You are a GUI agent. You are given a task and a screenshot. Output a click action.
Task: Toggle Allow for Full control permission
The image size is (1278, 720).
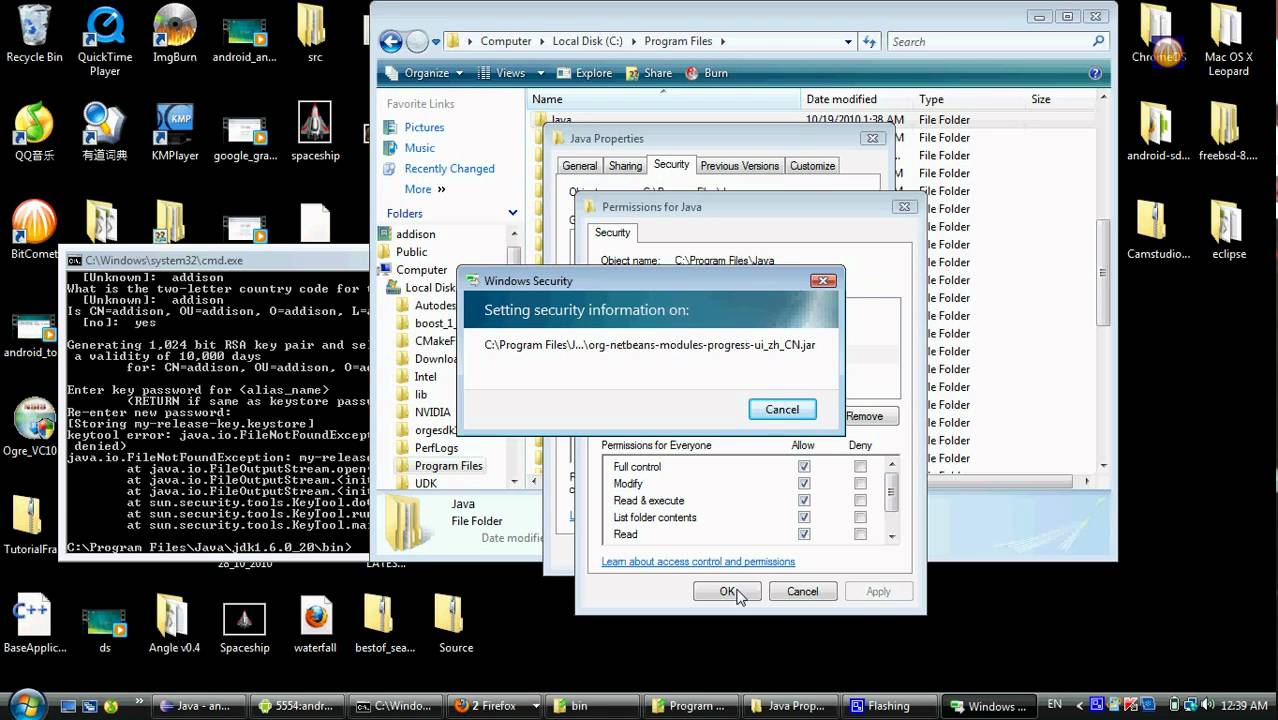(x=804, y=467)
